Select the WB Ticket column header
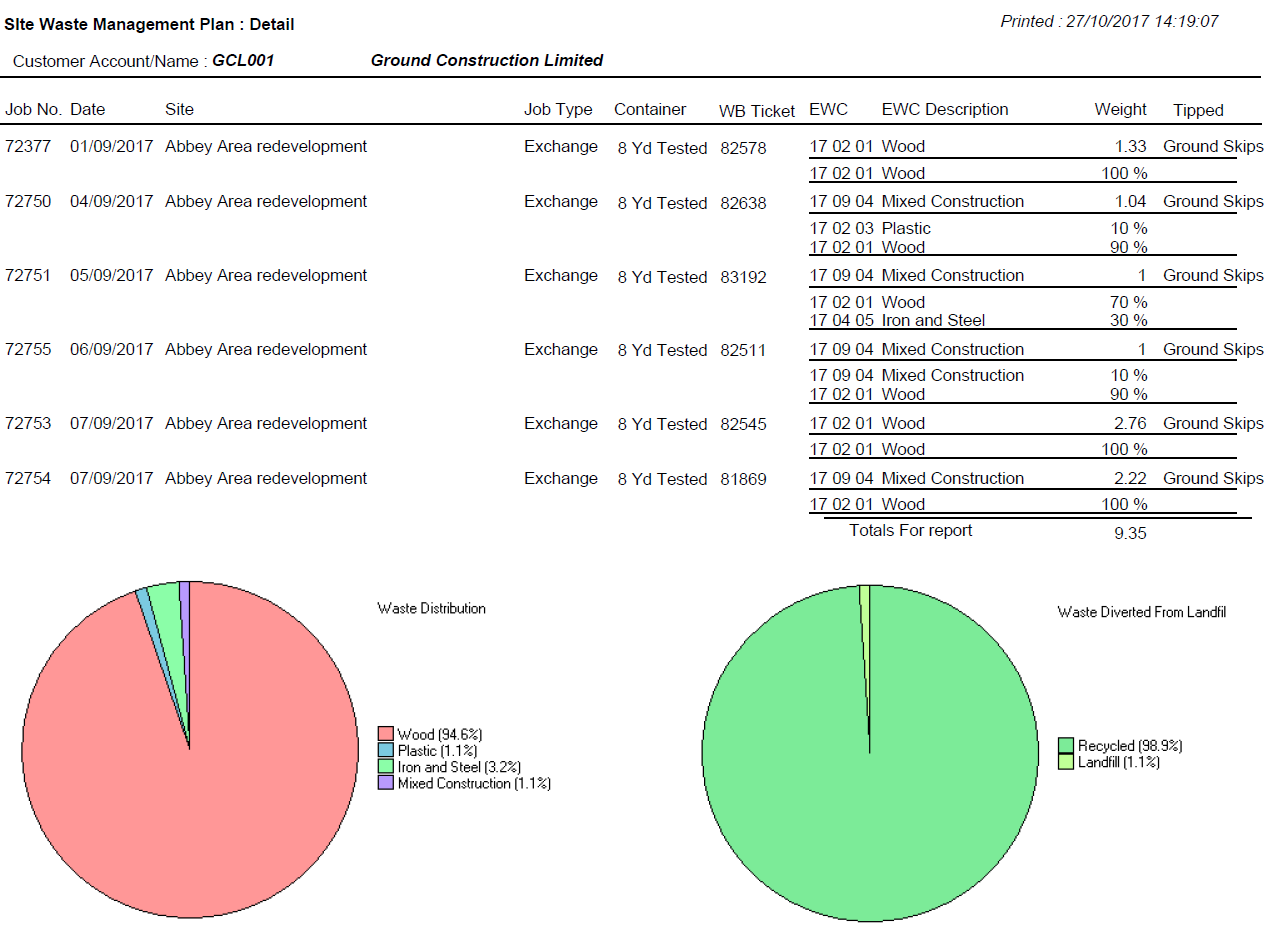 tap(756, 111)
